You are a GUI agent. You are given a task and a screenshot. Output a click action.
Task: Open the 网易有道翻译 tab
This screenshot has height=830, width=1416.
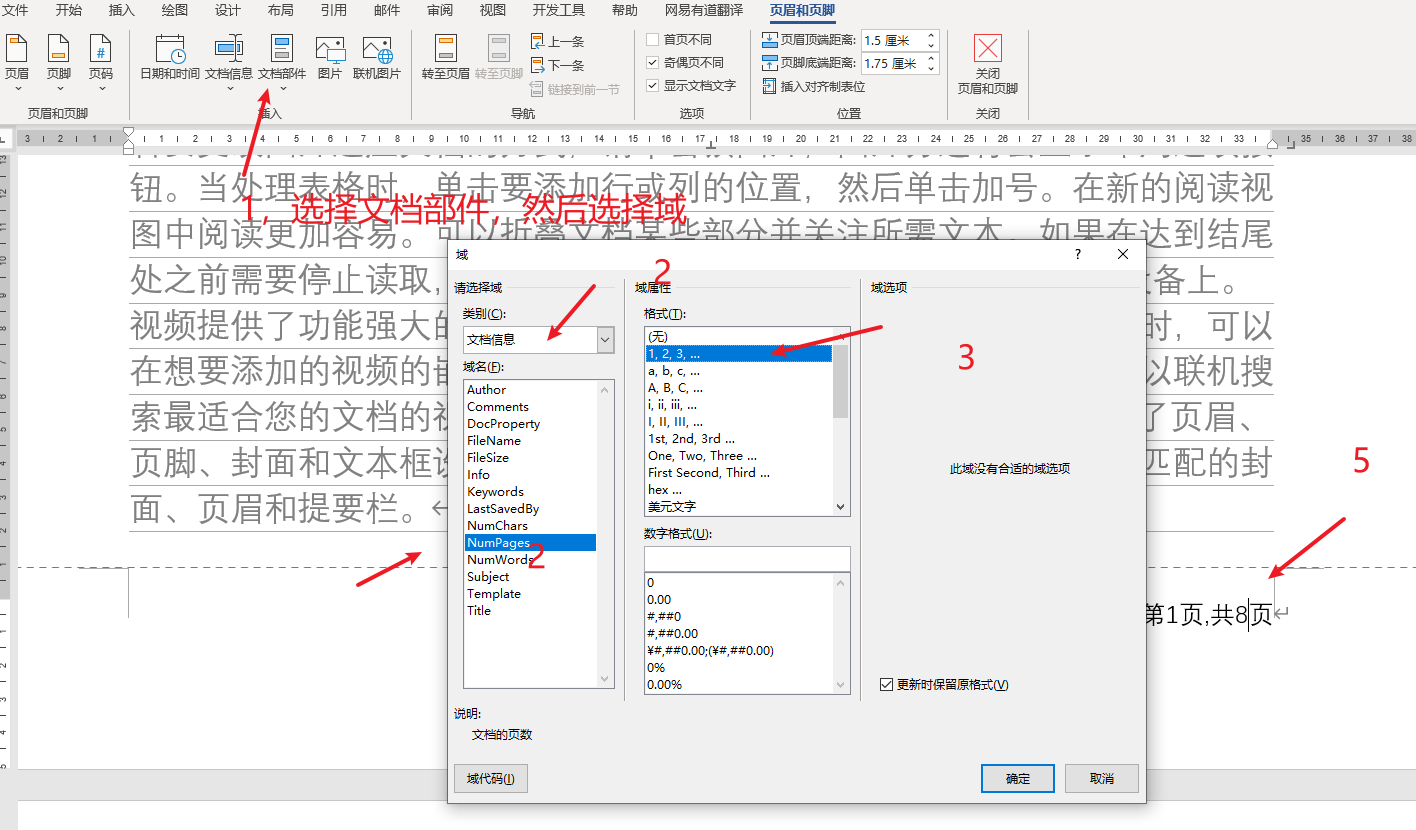pyautogui.click(x=706, y=10)
